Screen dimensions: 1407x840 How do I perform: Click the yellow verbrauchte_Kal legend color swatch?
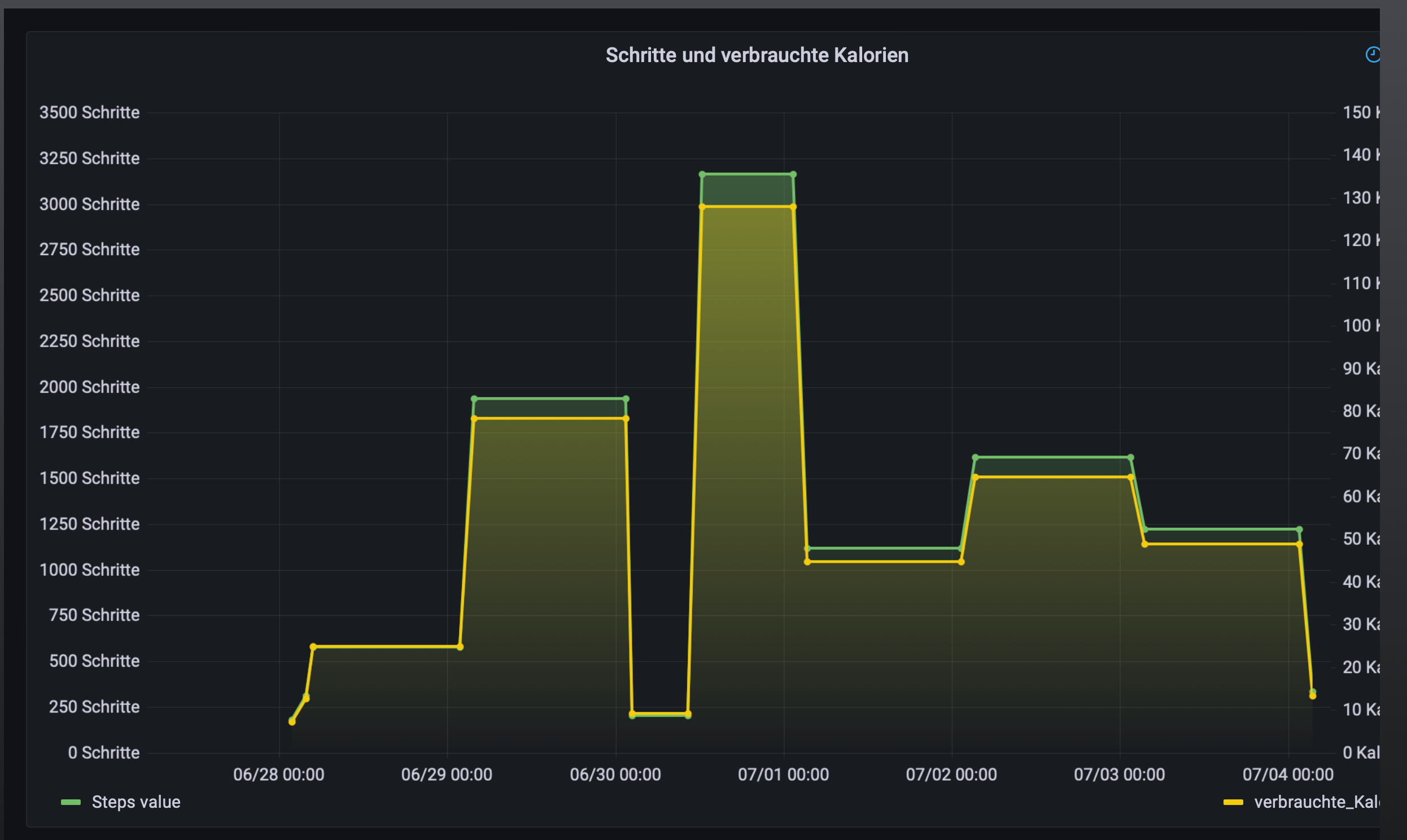[1233, 802]
